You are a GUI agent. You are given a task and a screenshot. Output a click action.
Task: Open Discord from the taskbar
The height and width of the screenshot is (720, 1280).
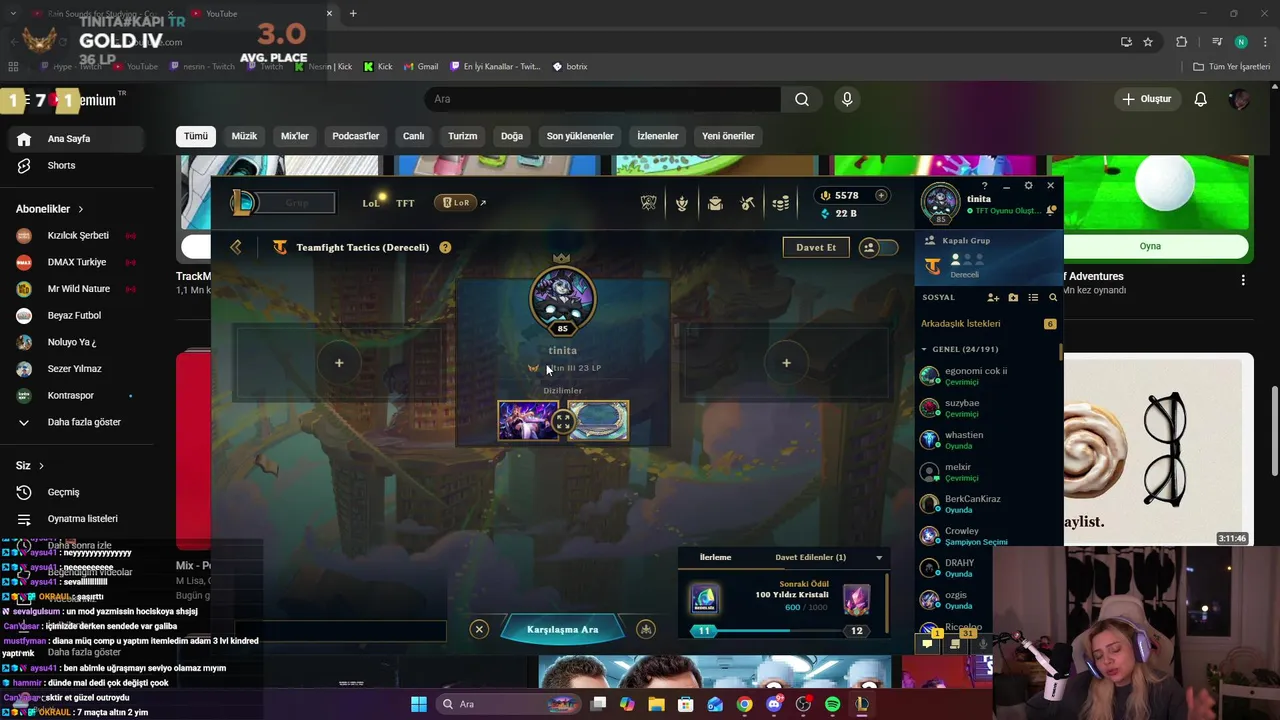[x=773, y=704]
